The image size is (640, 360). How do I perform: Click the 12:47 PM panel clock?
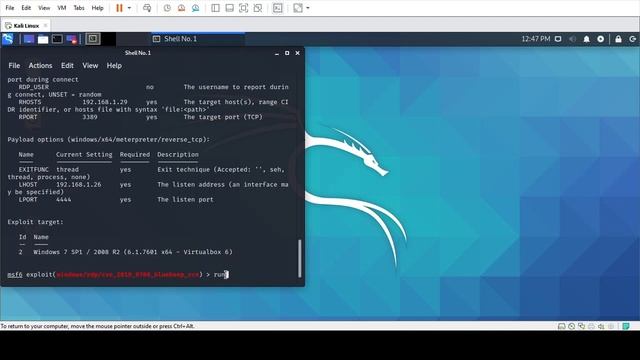tap(536, 39)
